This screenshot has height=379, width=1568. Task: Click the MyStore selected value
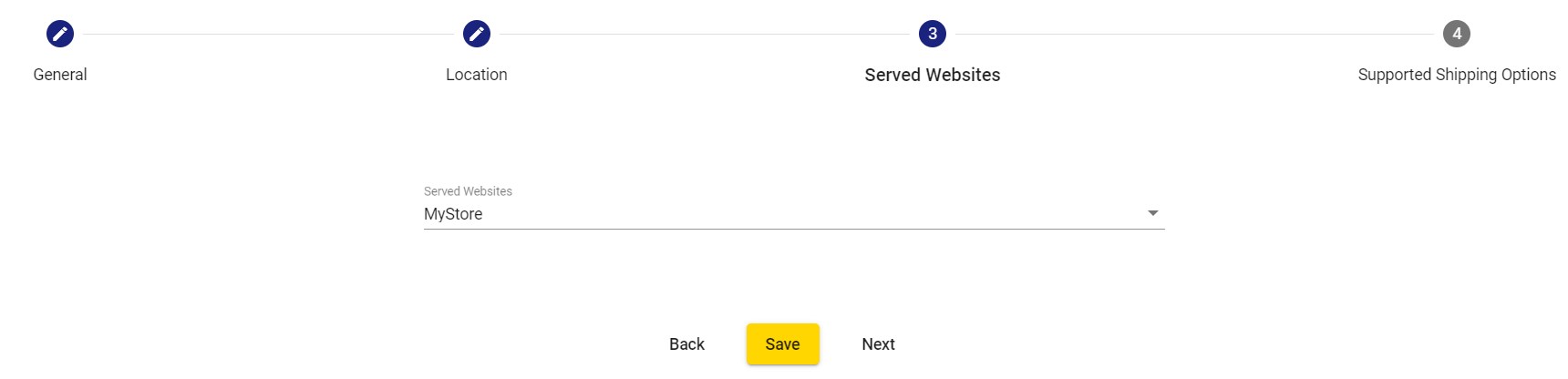click(453, 214)
